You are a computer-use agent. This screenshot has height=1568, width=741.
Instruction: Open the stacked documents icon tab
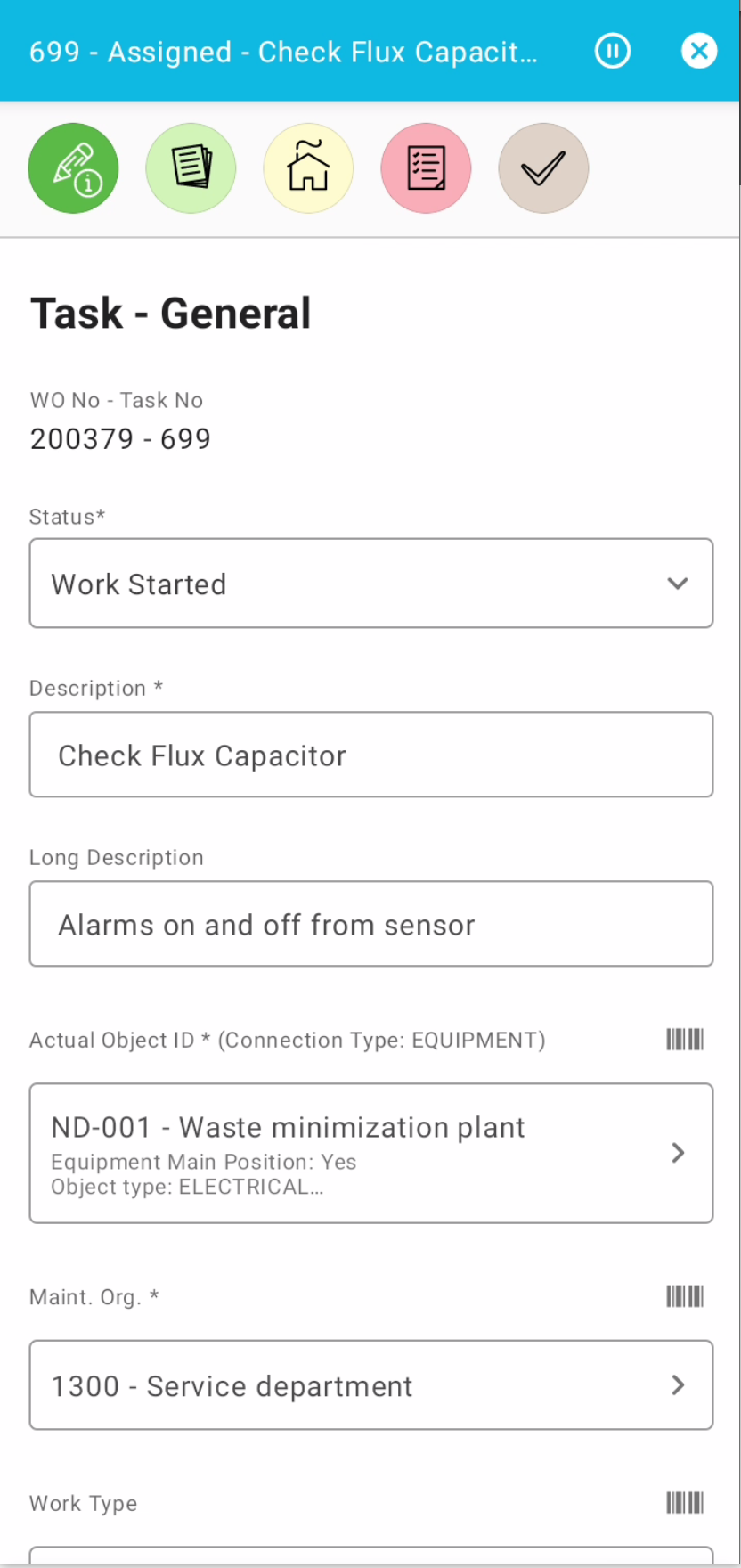pos(191,168)
